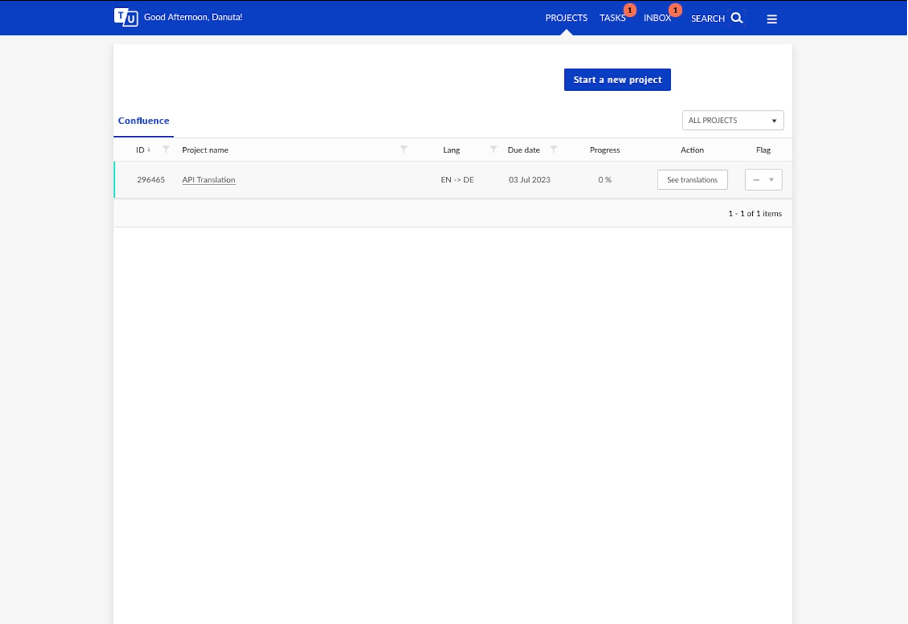Select the Confluence tab
This screenshot has width=908, height=624.
point(144,121)
